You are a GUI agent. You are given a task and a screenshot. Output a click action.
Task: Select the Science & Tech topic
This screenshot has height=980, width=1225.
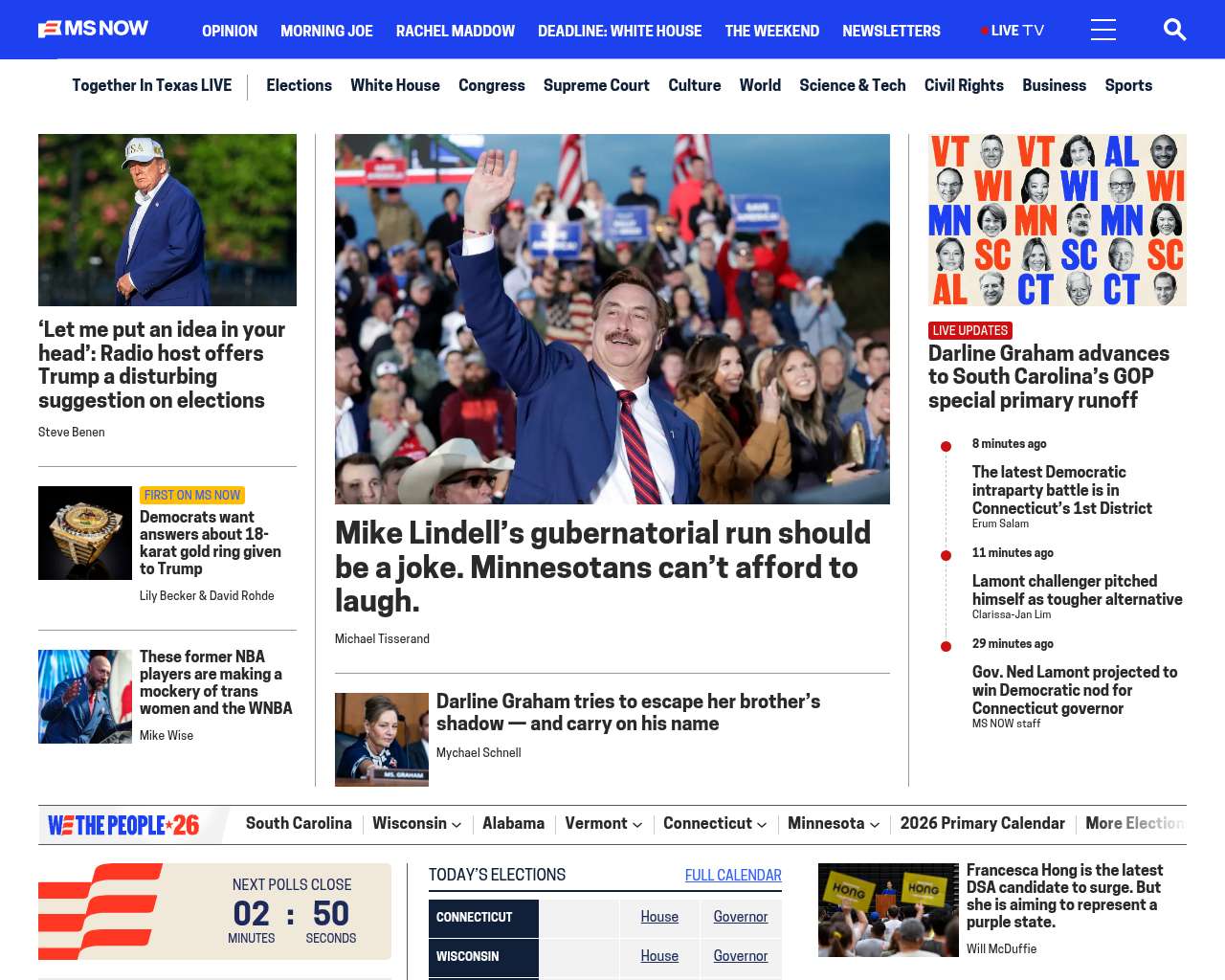(853, 85)
